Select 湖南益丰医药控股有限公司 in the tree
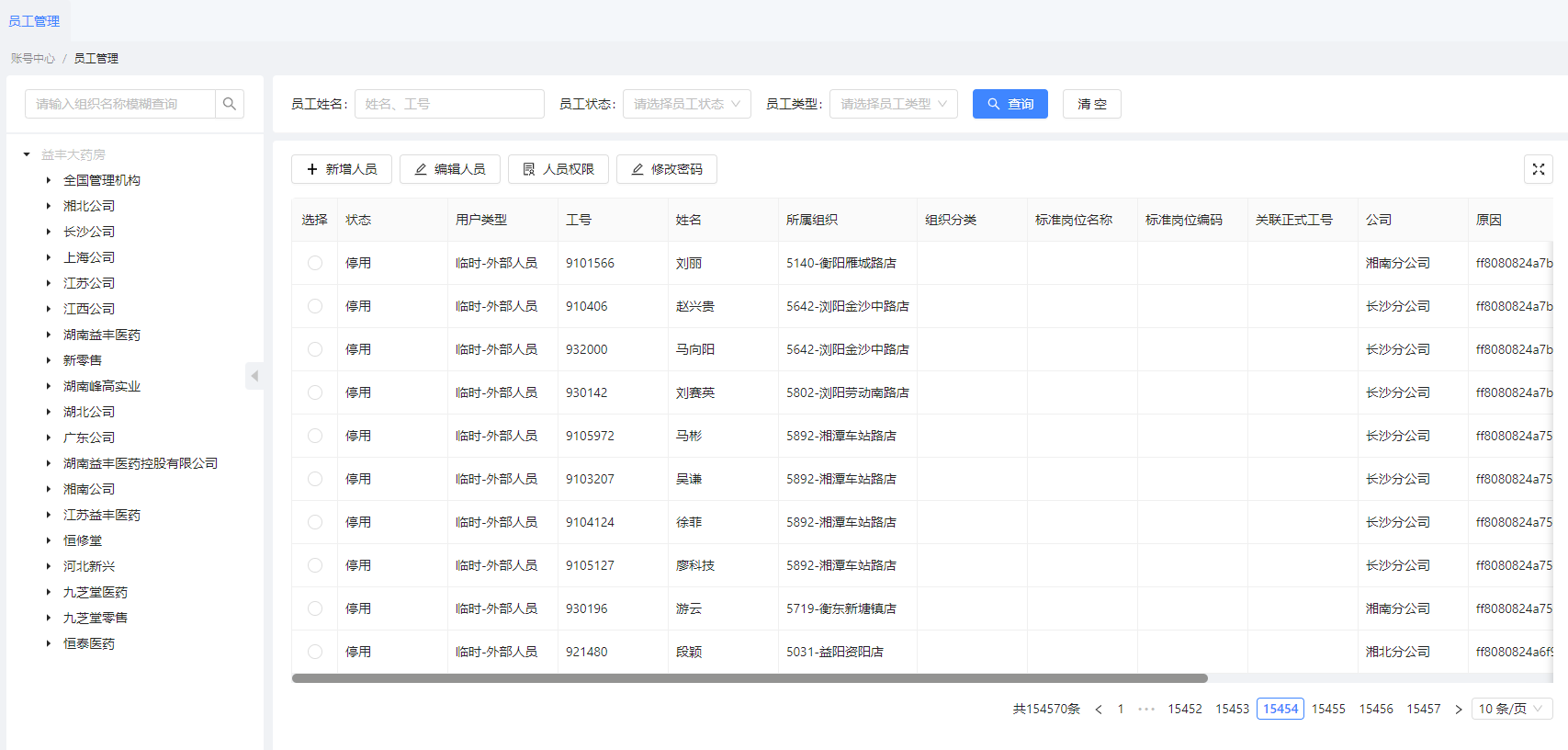Image resolution: width=1568 pixels, height=750 pixels. click(x=141, y=463)
